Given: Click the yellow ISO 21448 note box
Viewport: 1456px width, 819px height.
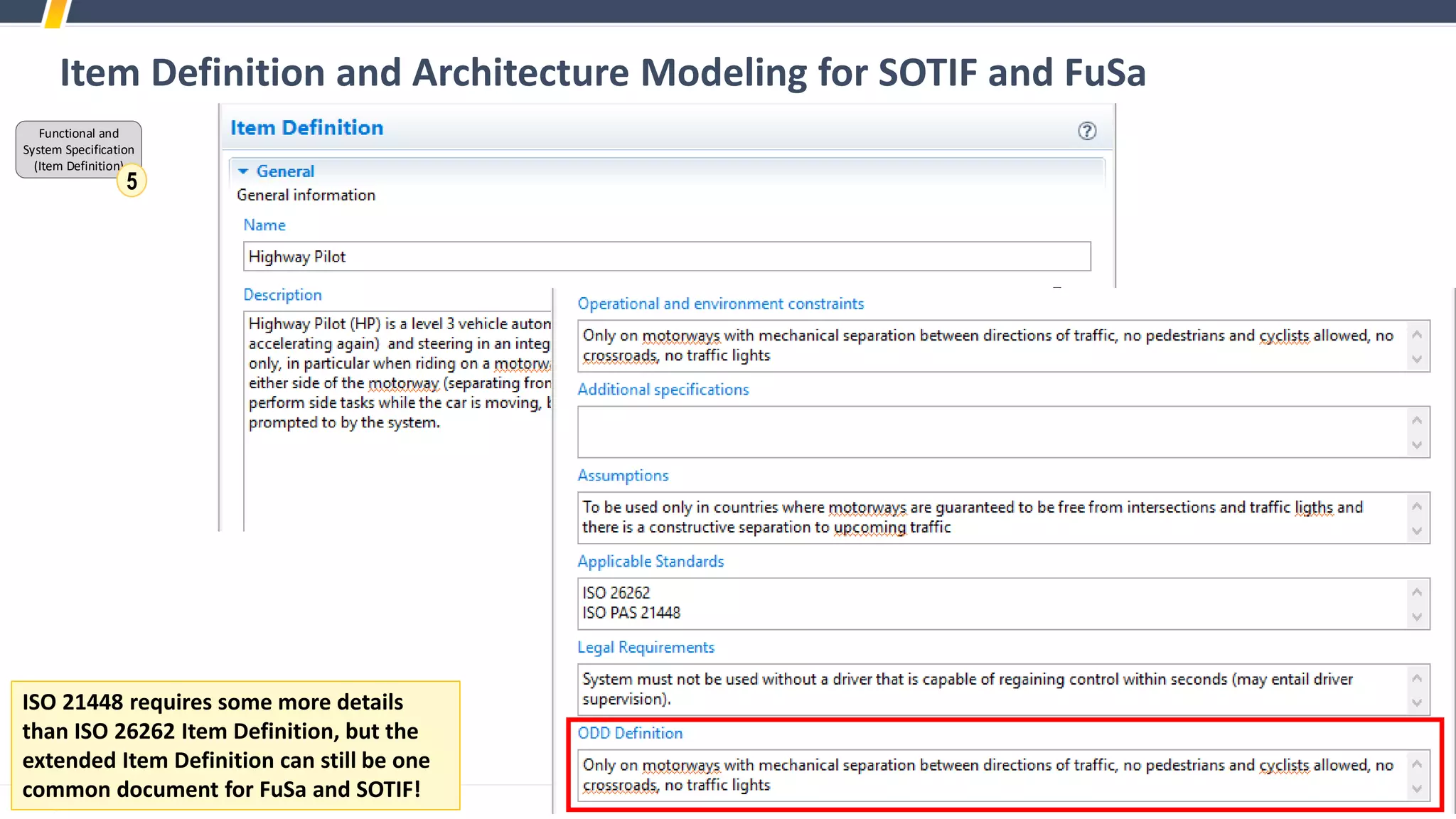Looking at the screenshot, I should 235,746.
